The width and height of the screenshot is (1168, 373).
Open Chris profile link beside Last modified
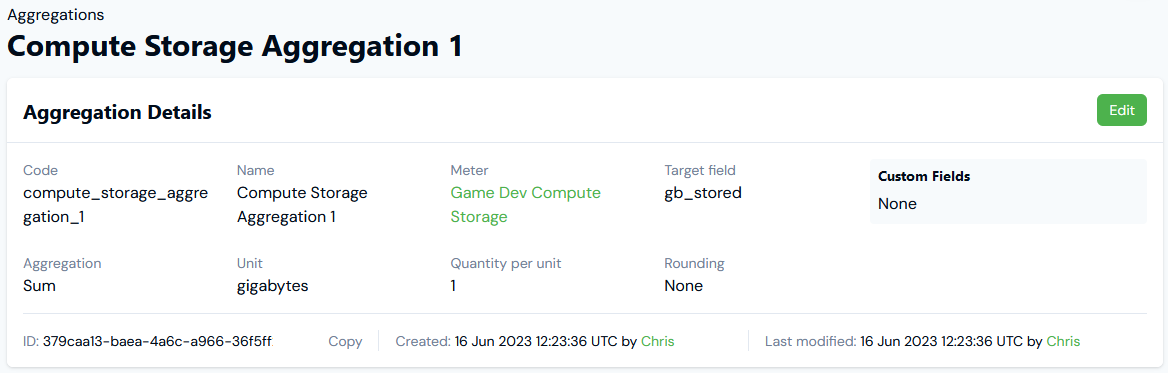pos(1063,342)
